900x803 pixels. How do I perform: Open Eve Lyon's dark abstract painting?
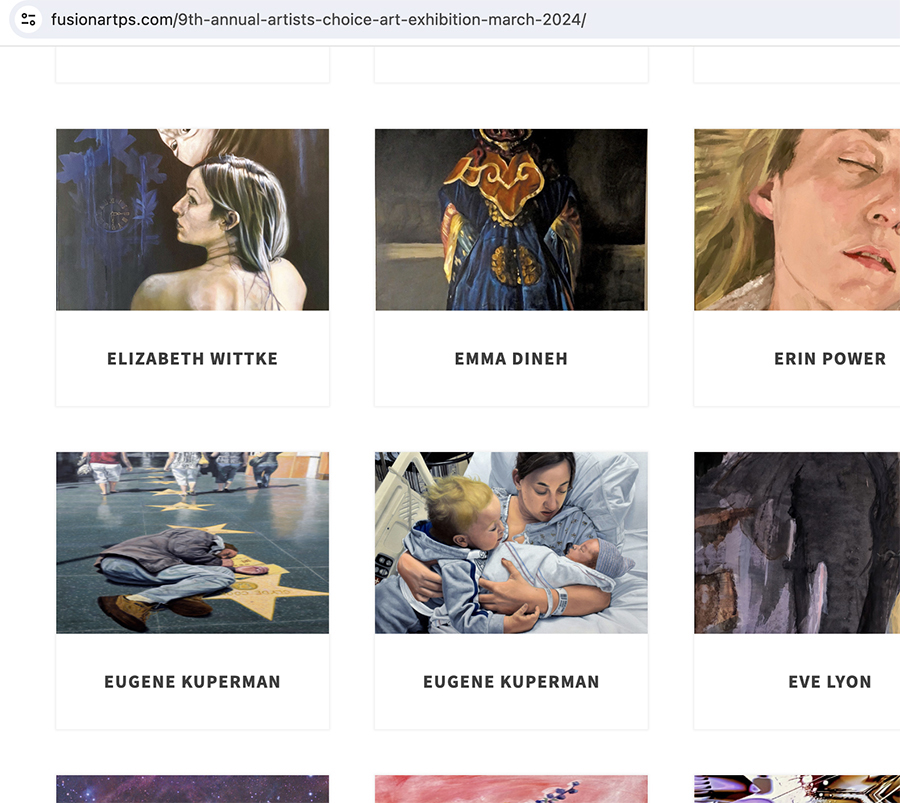coord(797,542)
